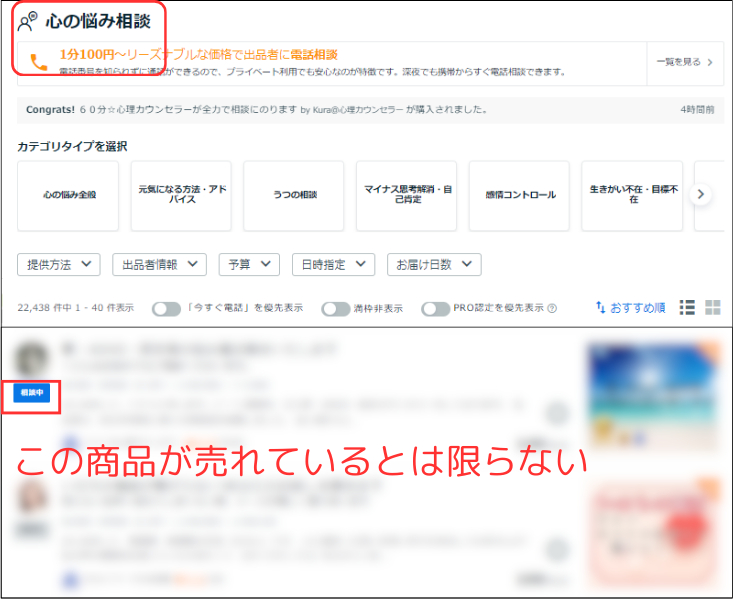Open 提供方法 dropdown filter
The image size is (734, 599).
(x=59, y=265)
